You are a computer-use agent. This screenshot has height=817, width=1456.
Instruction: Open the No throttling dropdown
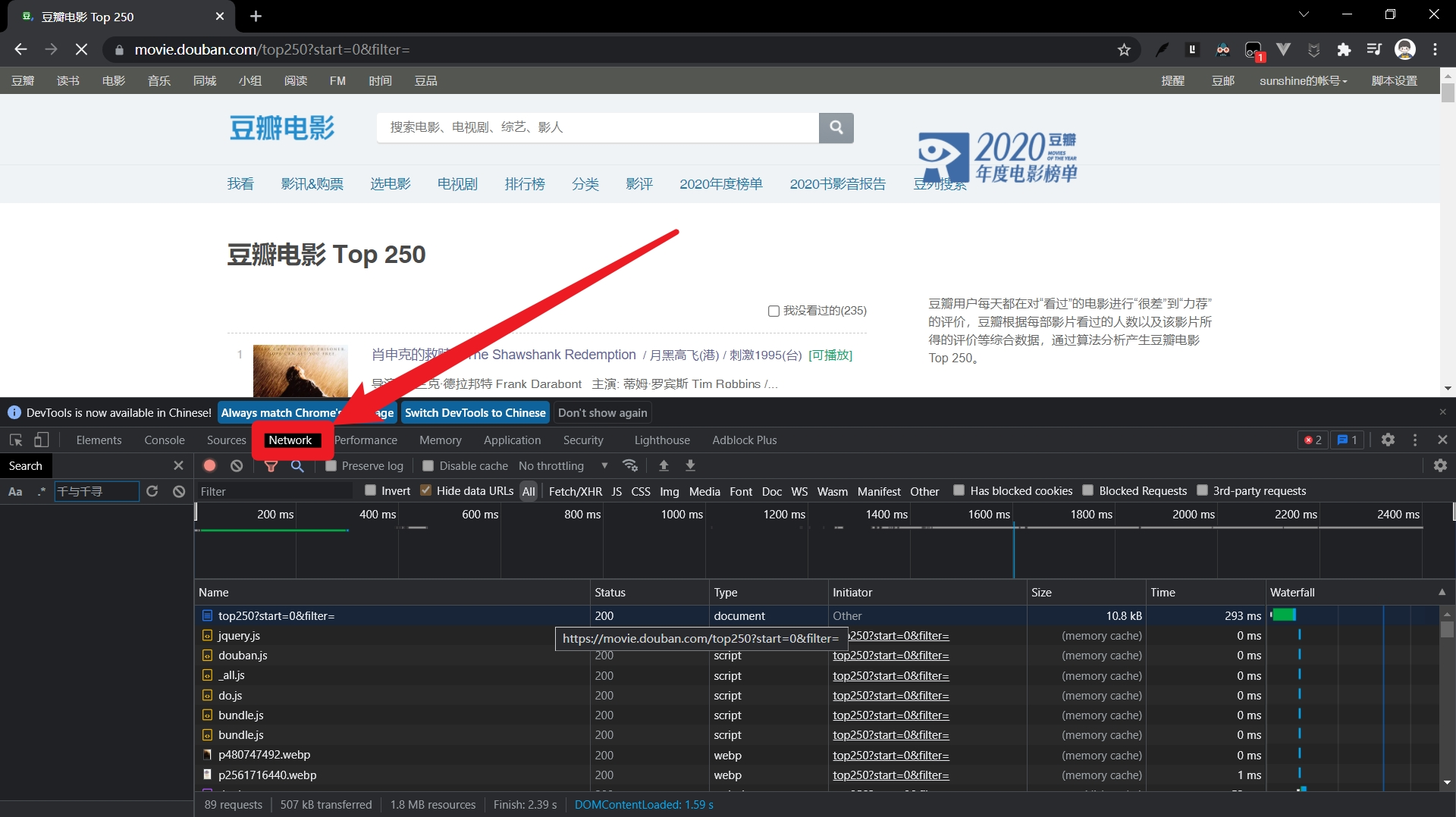(x=563, y=465)
